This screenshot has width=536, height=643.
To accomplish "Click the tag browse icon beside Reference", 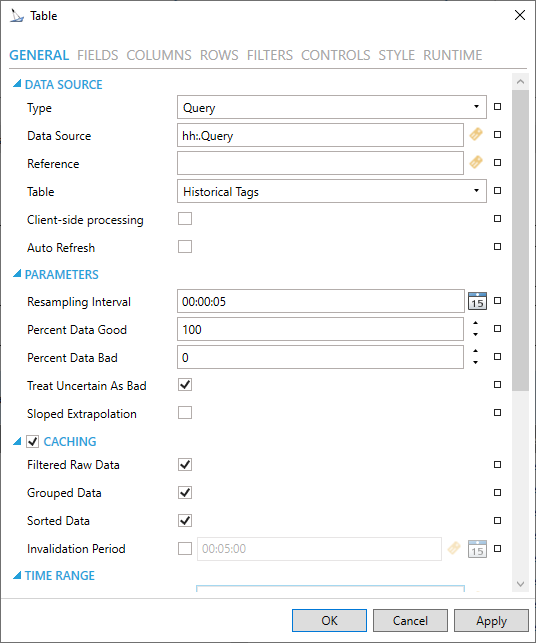I will pos(476,162).
